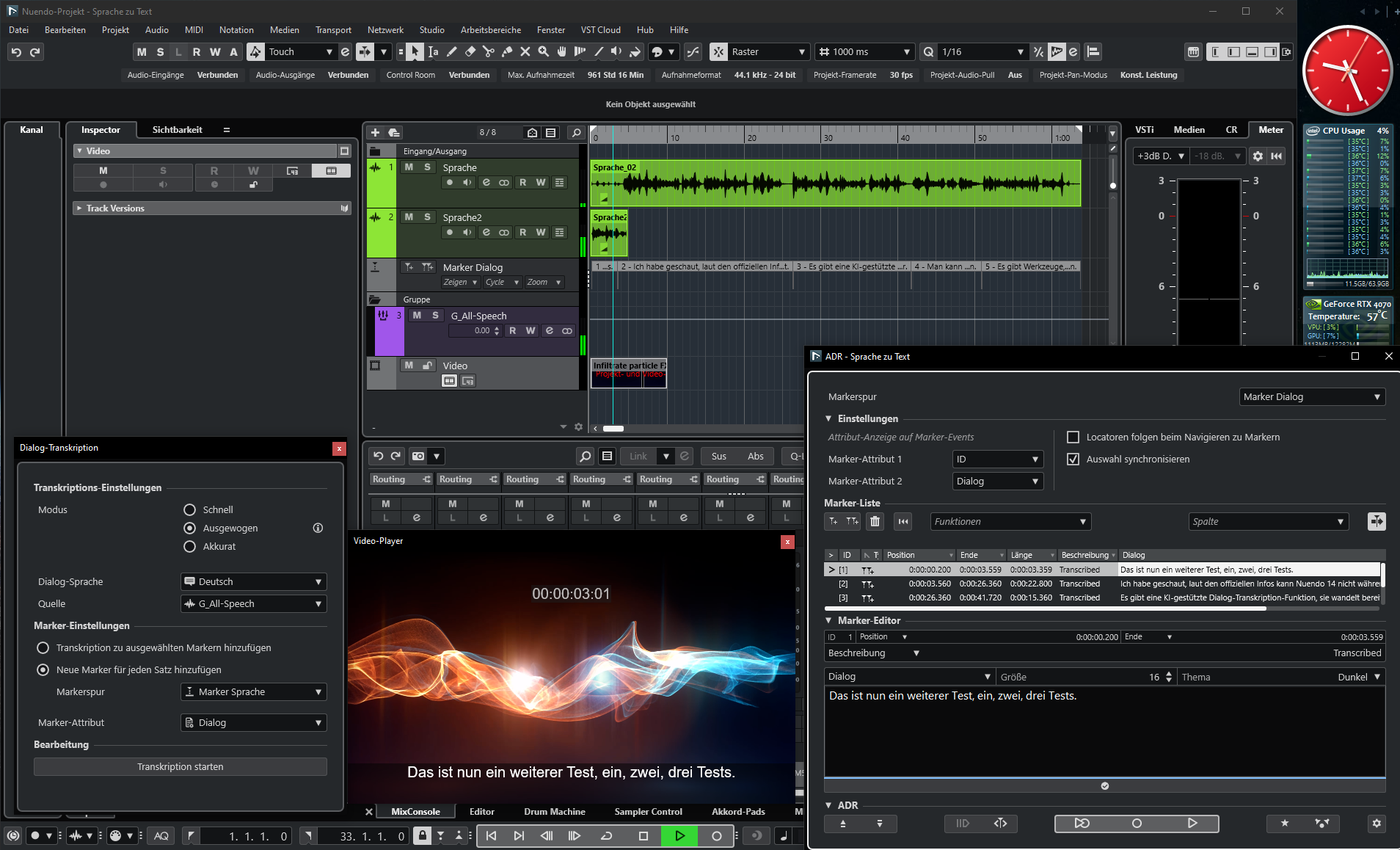Open the Dialog-Sprache Deutsch dropdown
Viewport: 1400px width, 850px height.
click(254, 582)
